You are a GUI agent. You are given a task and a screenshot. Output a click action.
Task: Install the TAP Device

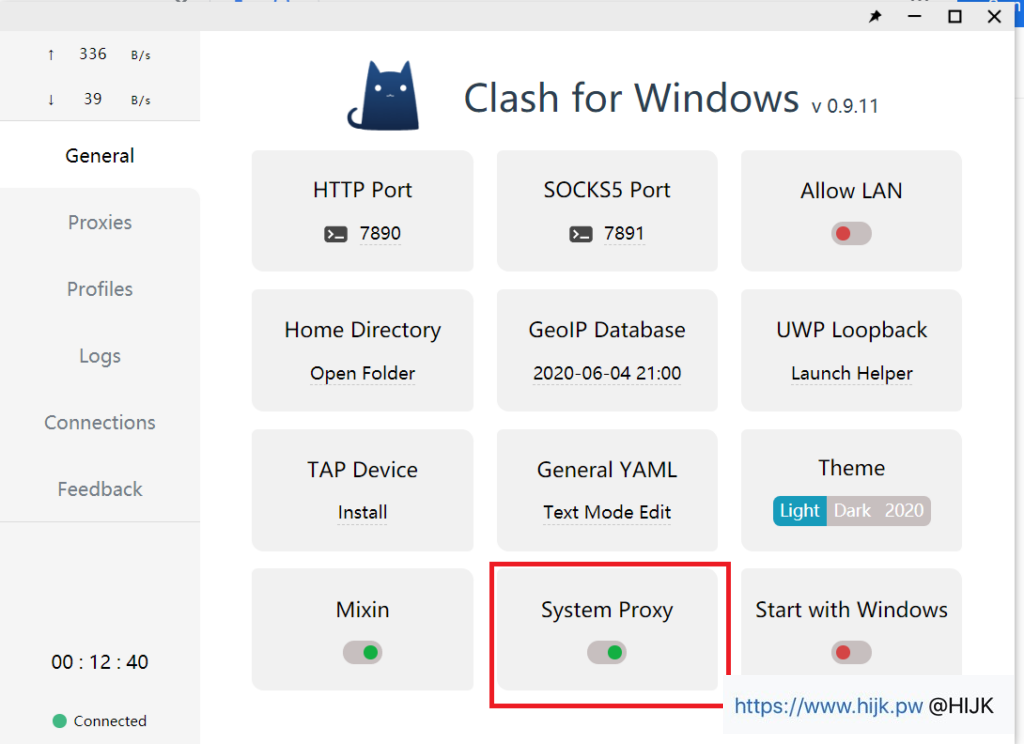click(x=362, y=513)
